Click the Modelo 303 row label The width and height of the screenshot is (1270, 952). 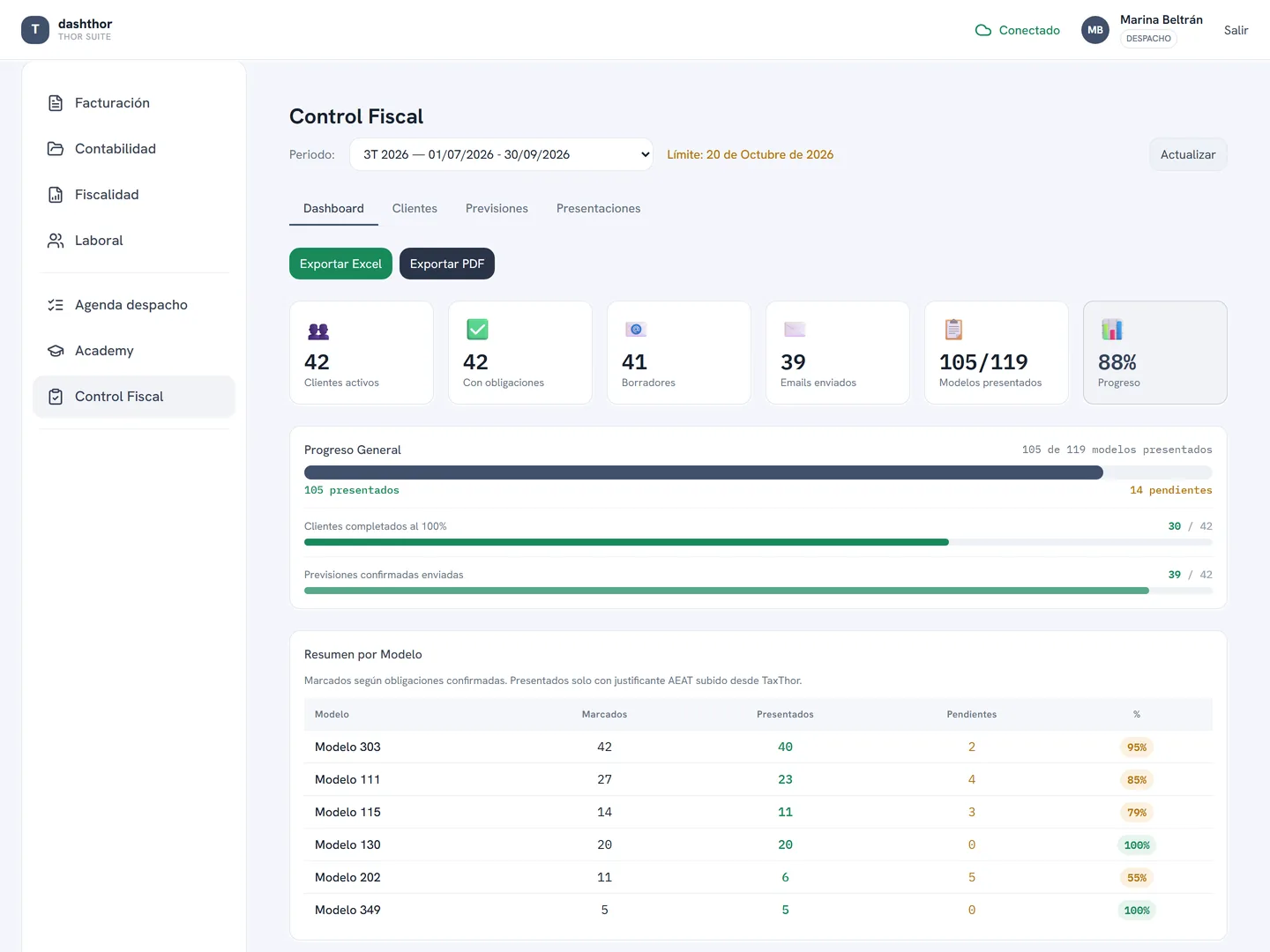[347, 747]
